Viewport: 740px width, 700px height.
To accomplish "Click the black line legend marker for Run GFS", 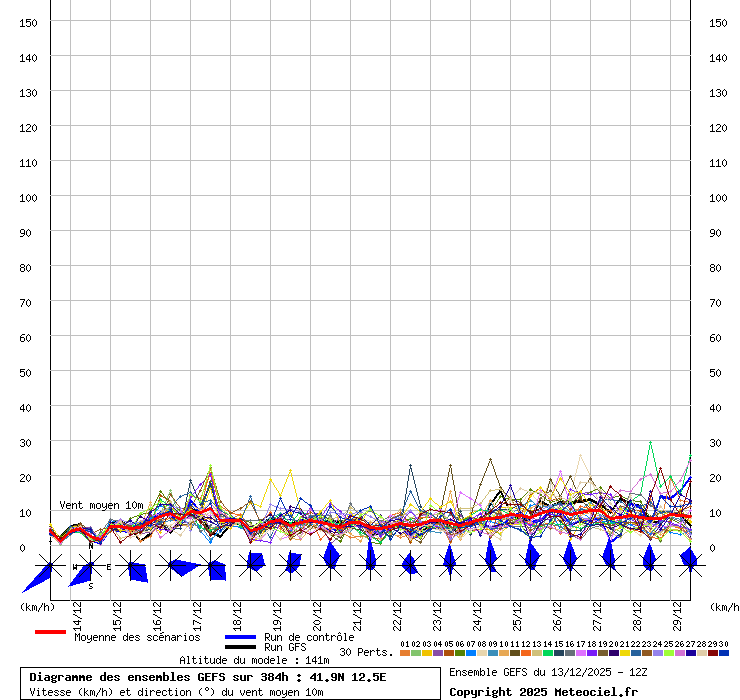I will [x=240, y=648].
